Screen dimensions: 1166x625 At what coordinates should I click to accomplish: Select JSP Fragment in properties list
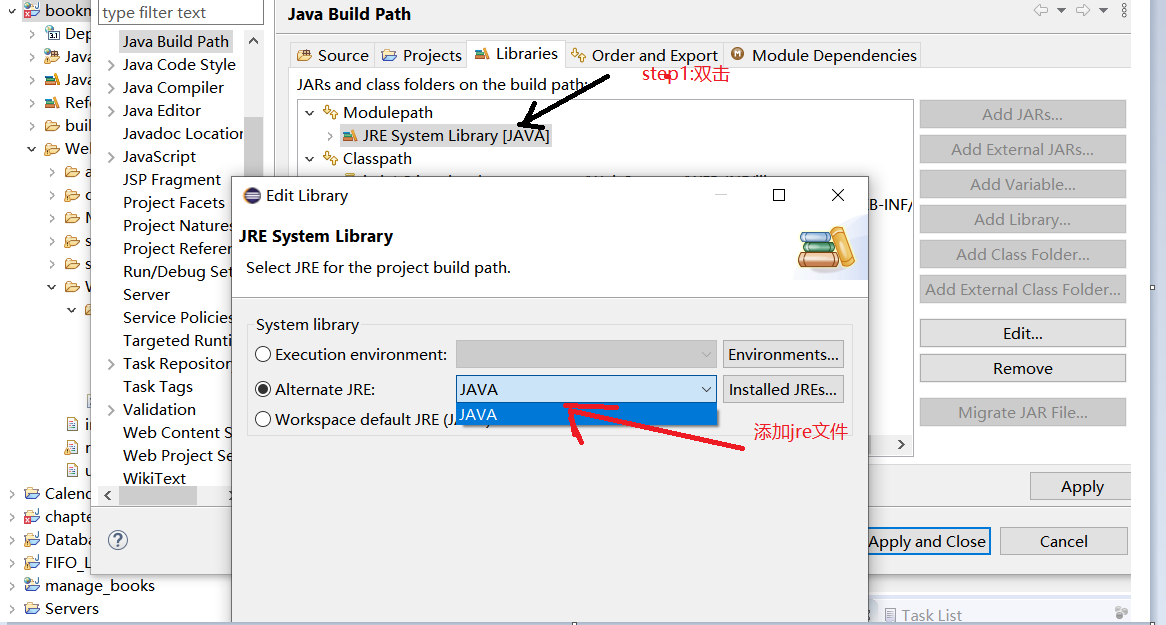172,180
